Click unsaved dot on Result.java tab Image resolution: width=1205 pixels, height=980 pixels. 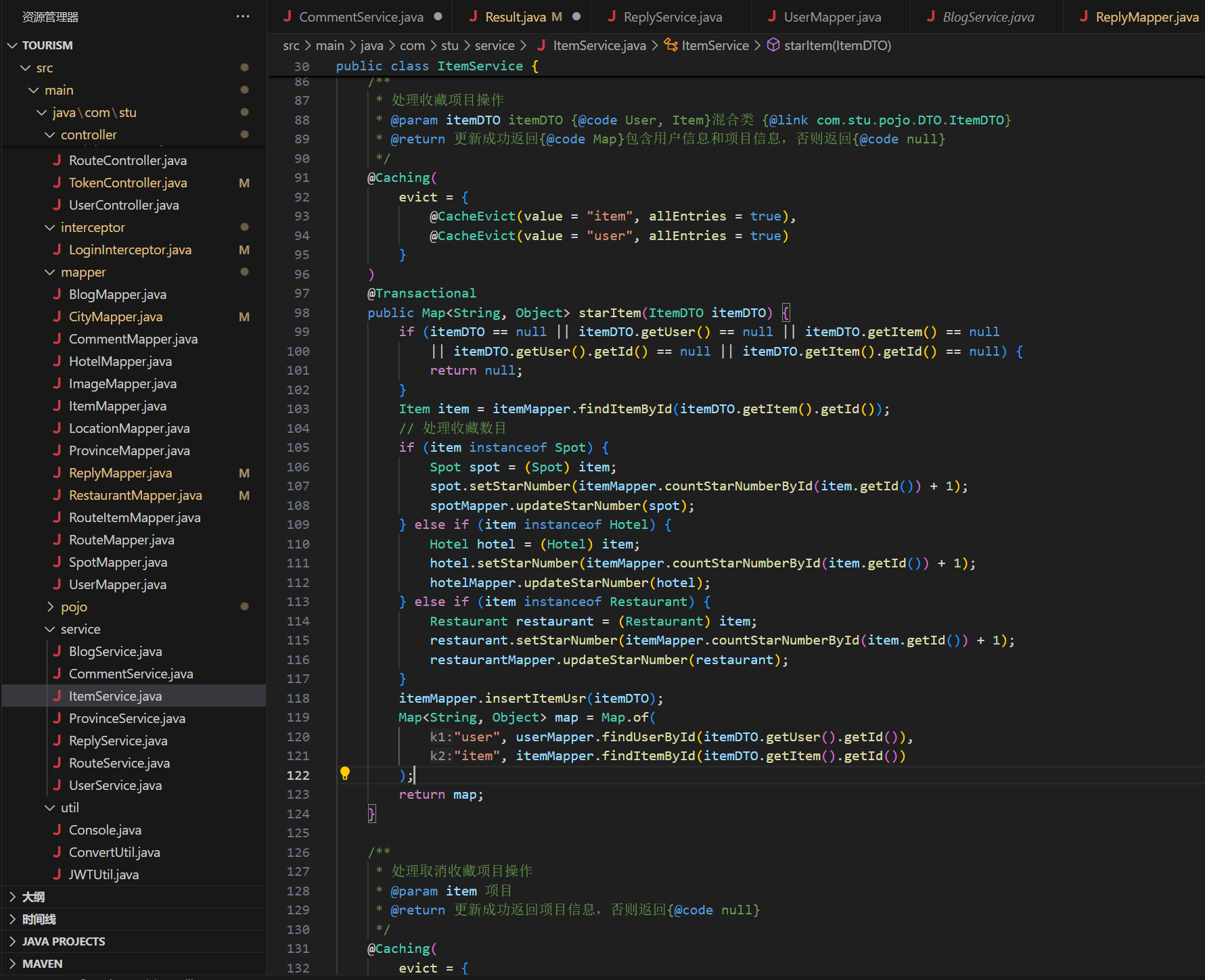click(576, 17)
